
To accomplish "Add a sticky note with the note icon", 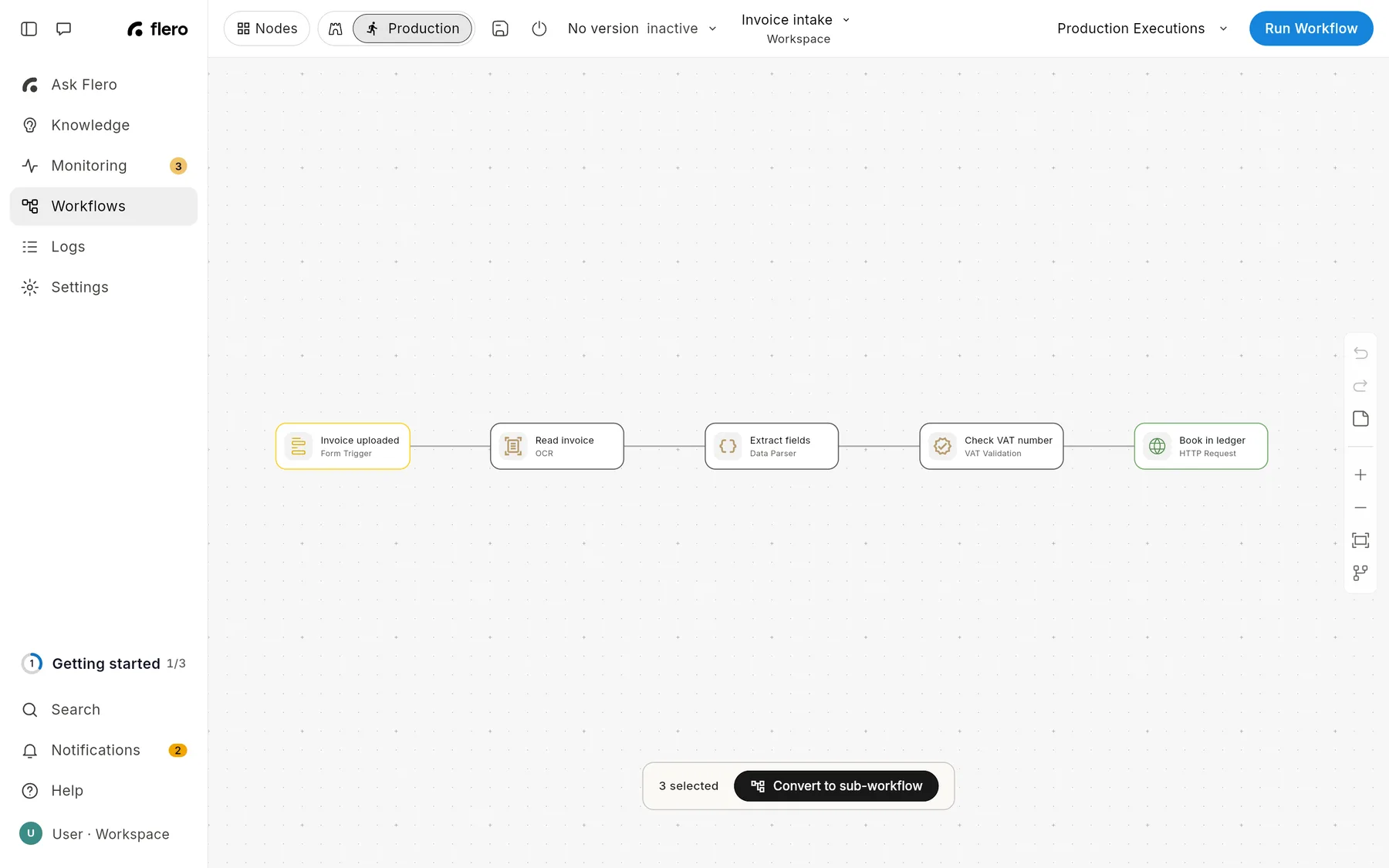I will pyautogui.click(x=1360, y=419).
